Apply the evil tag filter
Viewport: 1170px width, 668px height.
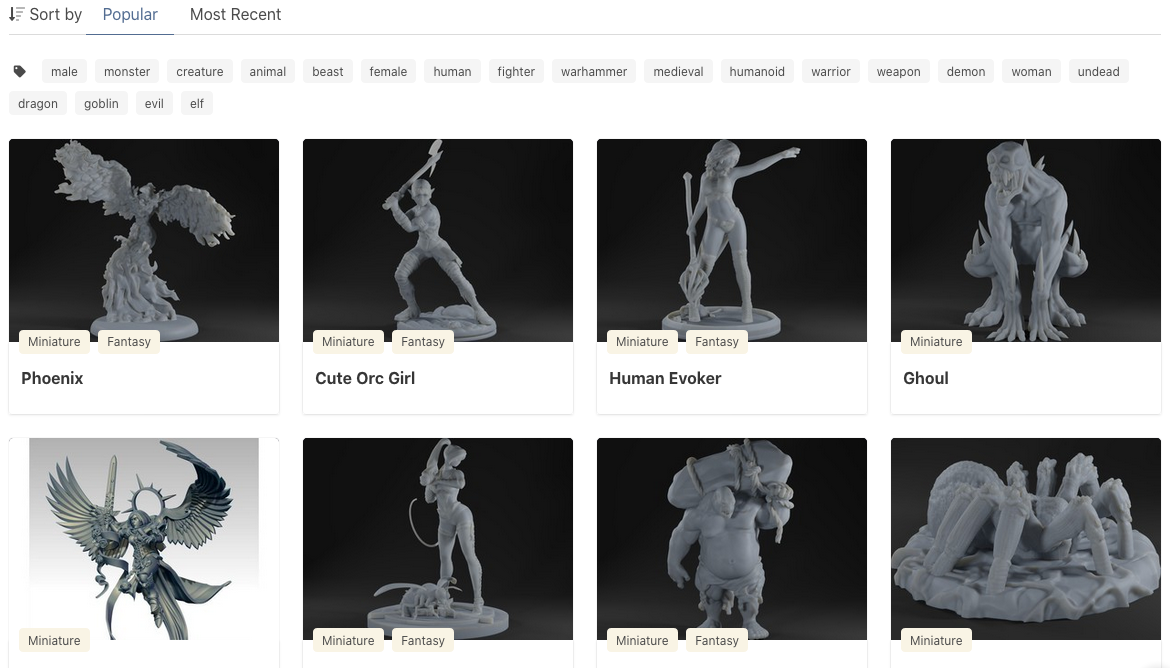coord(154,104)
